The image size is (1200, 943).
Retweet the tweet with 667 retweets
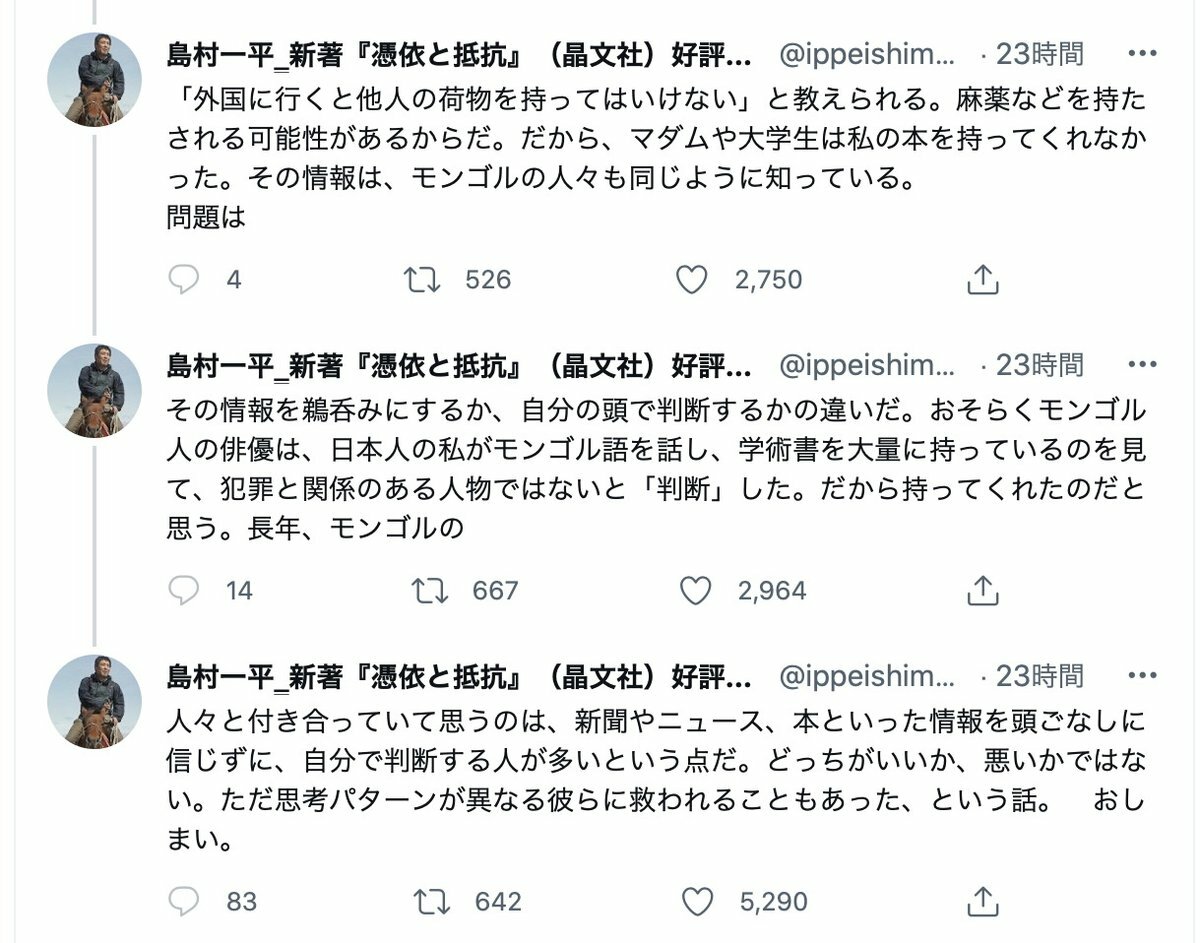pyautogui.click(x=430, y=591)
